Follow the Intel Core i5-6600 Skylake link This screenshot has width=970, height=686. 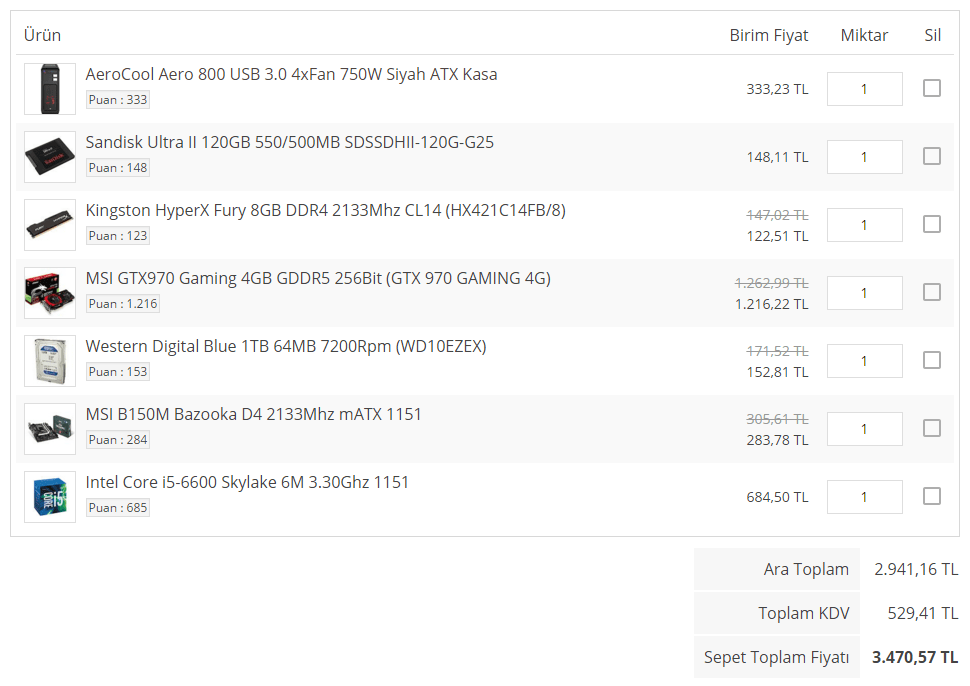pos(247,482)
